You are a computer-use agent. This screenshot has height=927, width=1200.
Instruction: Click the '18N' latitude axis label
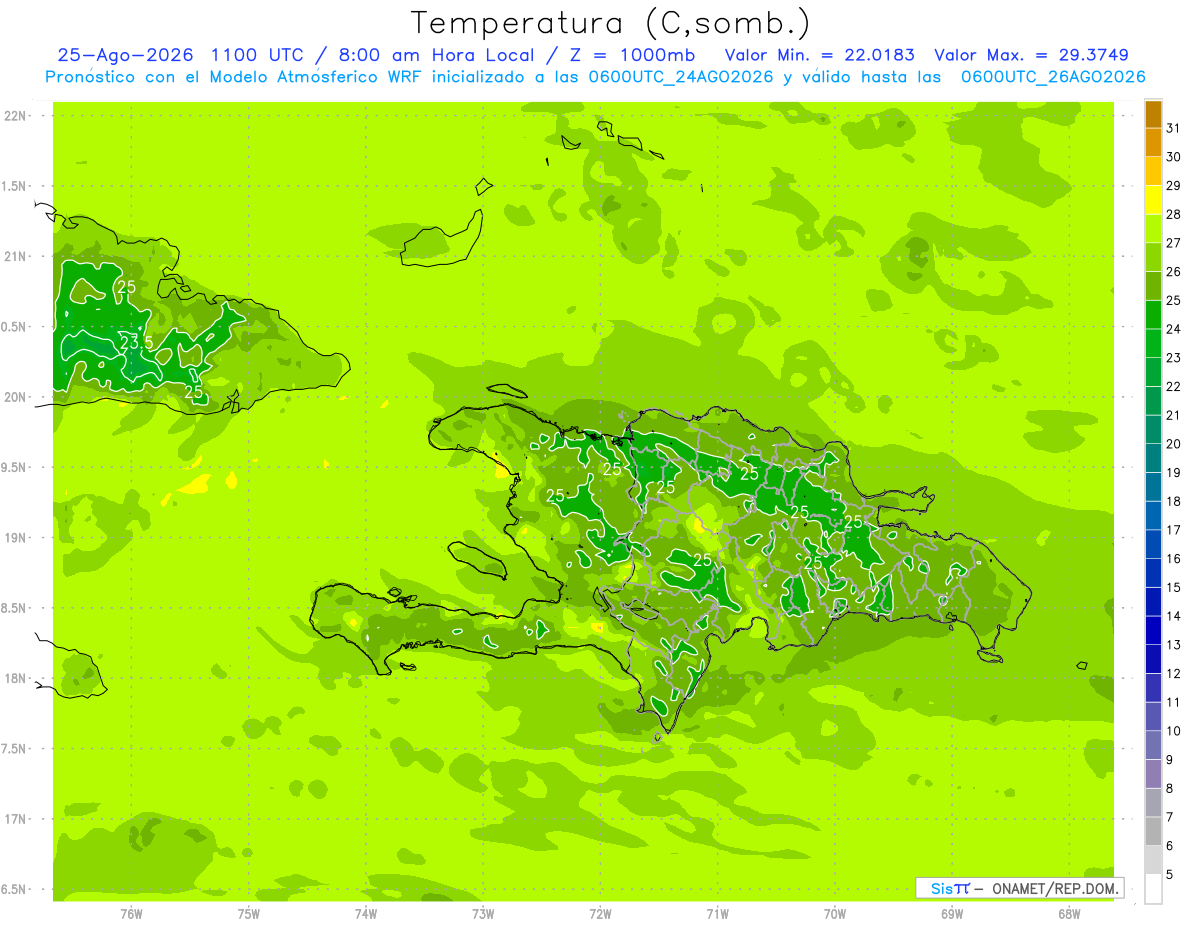(x=14, y=679)
